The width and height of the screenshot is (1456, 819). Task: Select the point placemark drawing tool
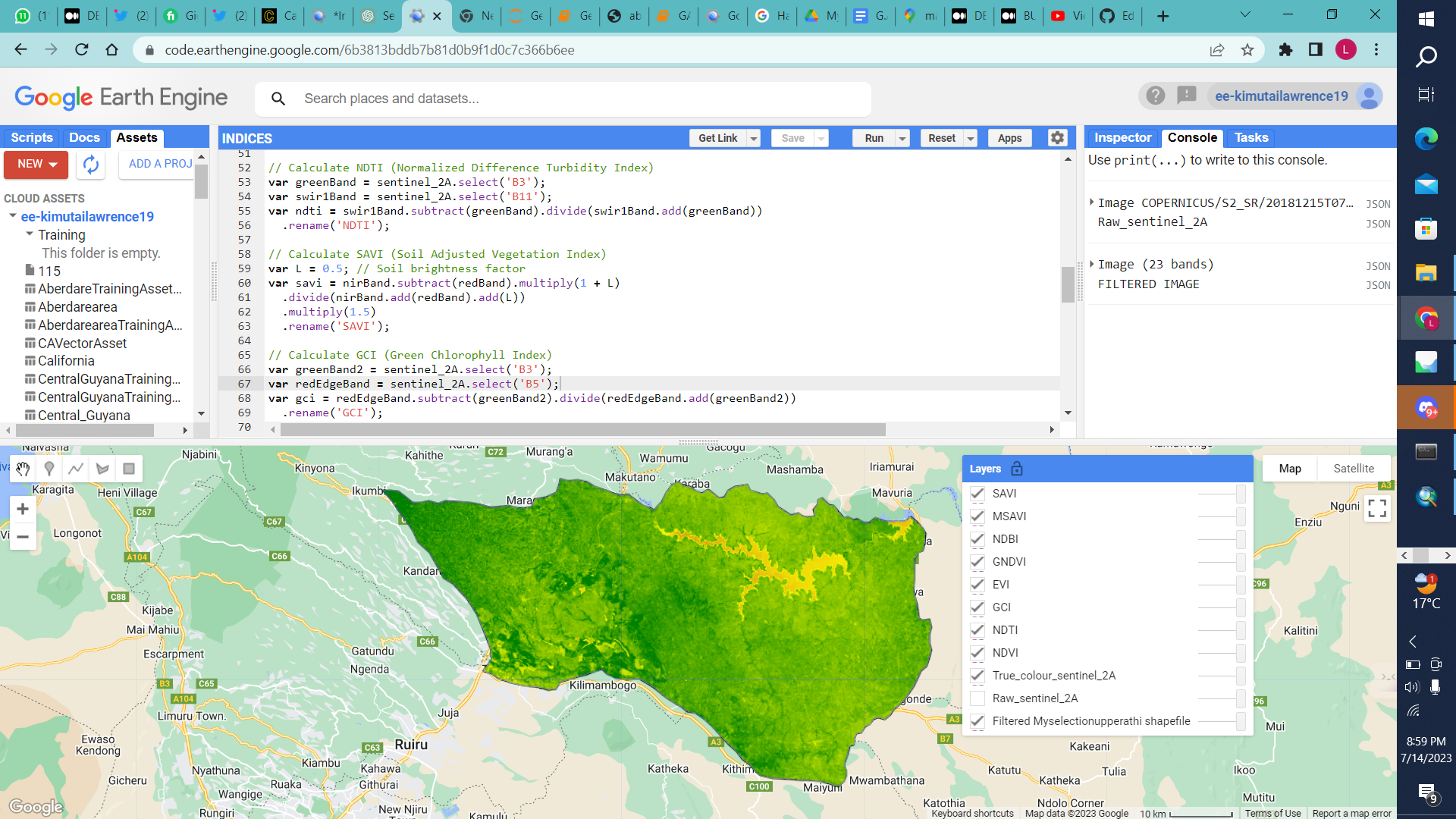coord(49,469)
